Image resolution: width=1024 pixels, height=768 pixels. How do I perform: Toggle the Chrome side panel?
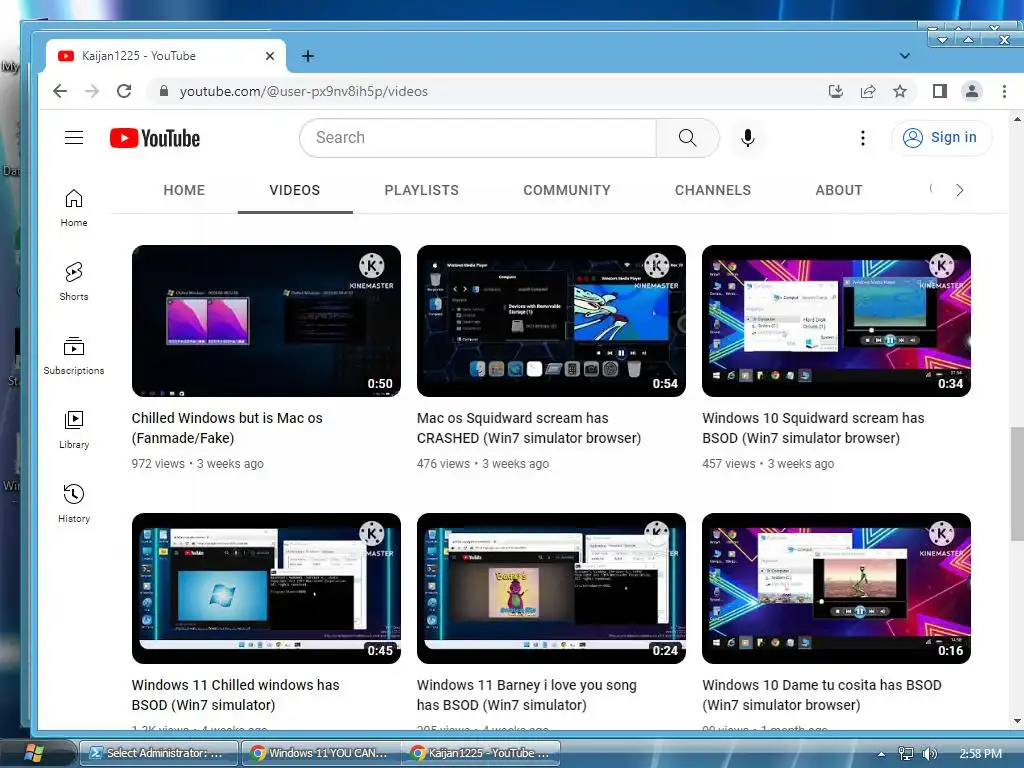tap(940, 91)
